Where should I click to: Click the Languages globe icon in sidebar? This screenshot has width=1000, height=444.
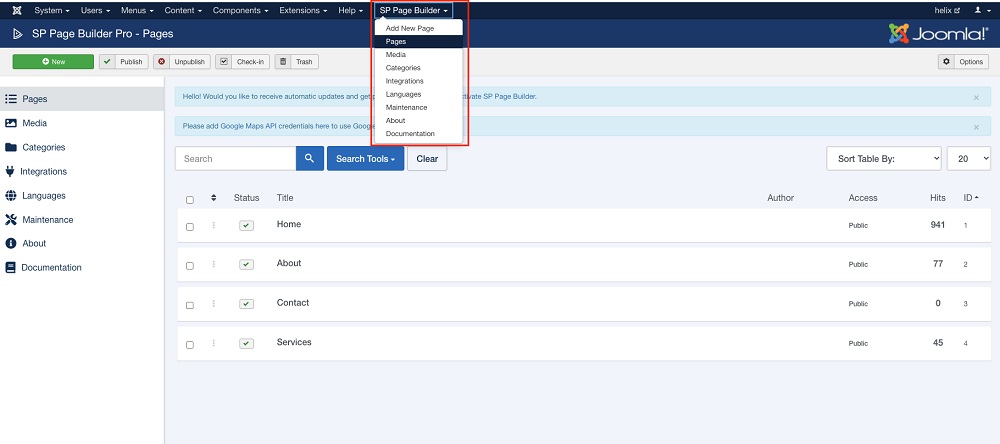pyautogui.click(x=11, y=195)
